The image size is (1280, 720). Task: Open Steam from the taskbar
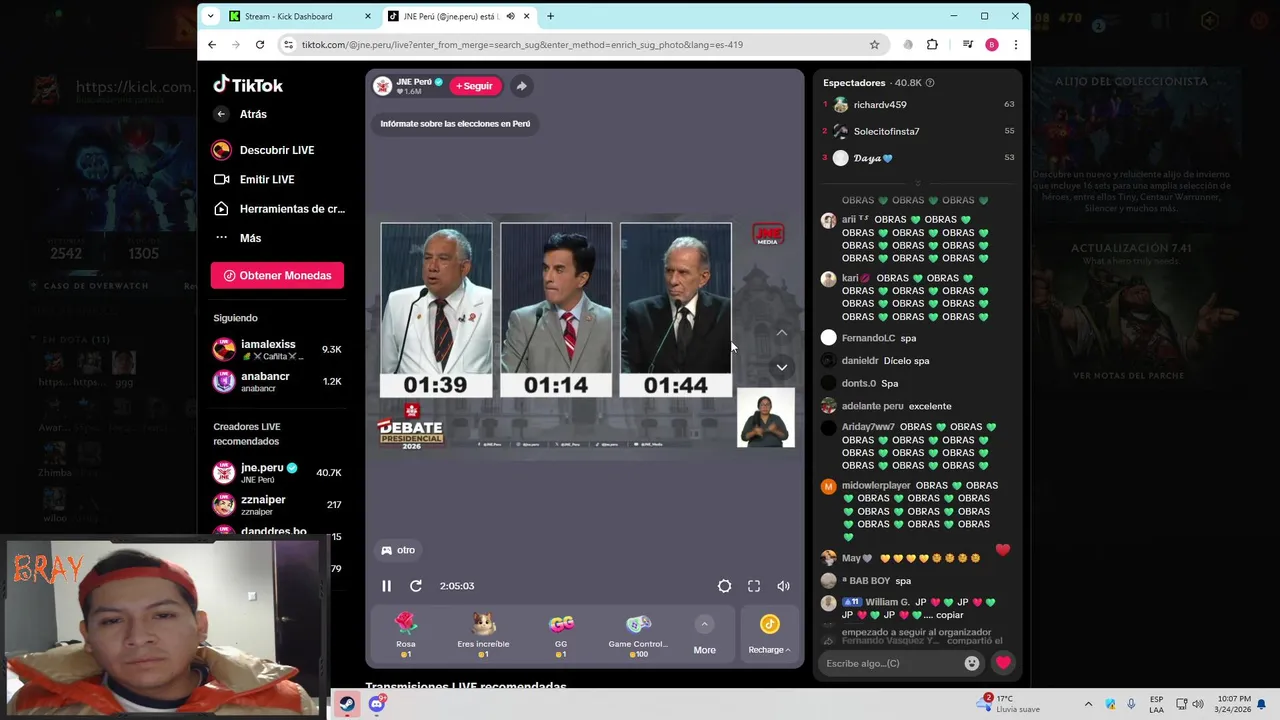point(347,704)
